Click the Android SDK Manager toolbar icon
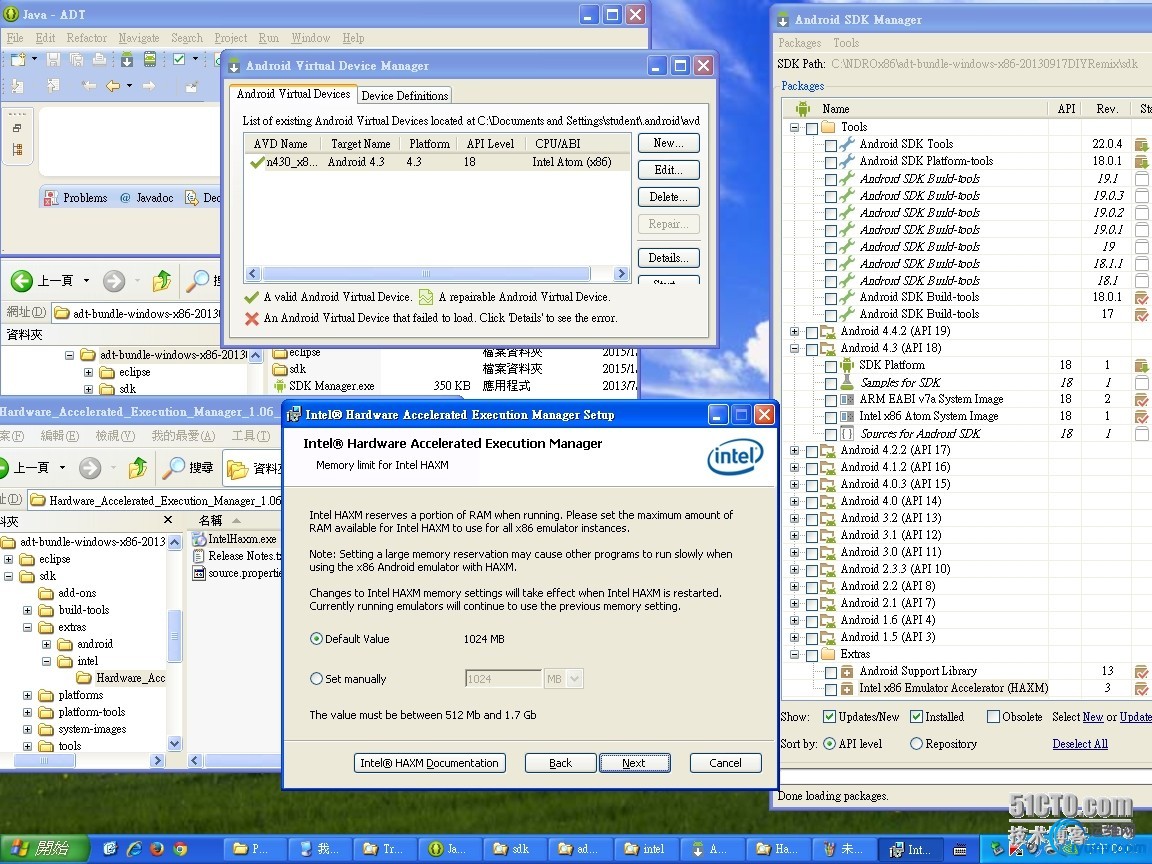 click(128, 60)
